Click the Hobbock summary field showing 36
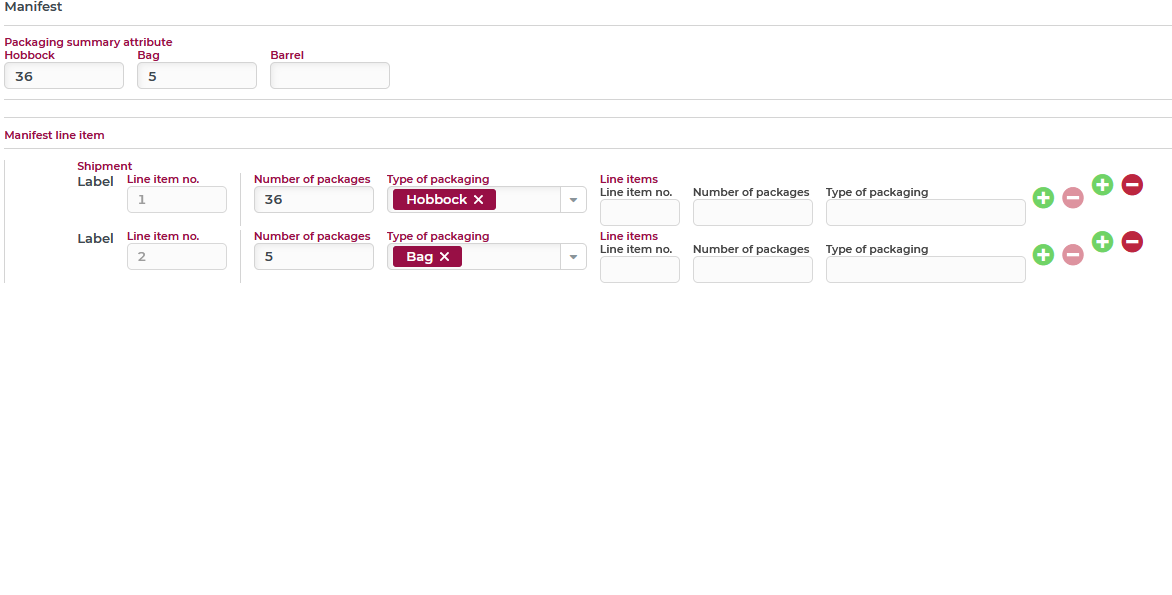Screen dimensions: 1172x595 [x=64, y=75]
